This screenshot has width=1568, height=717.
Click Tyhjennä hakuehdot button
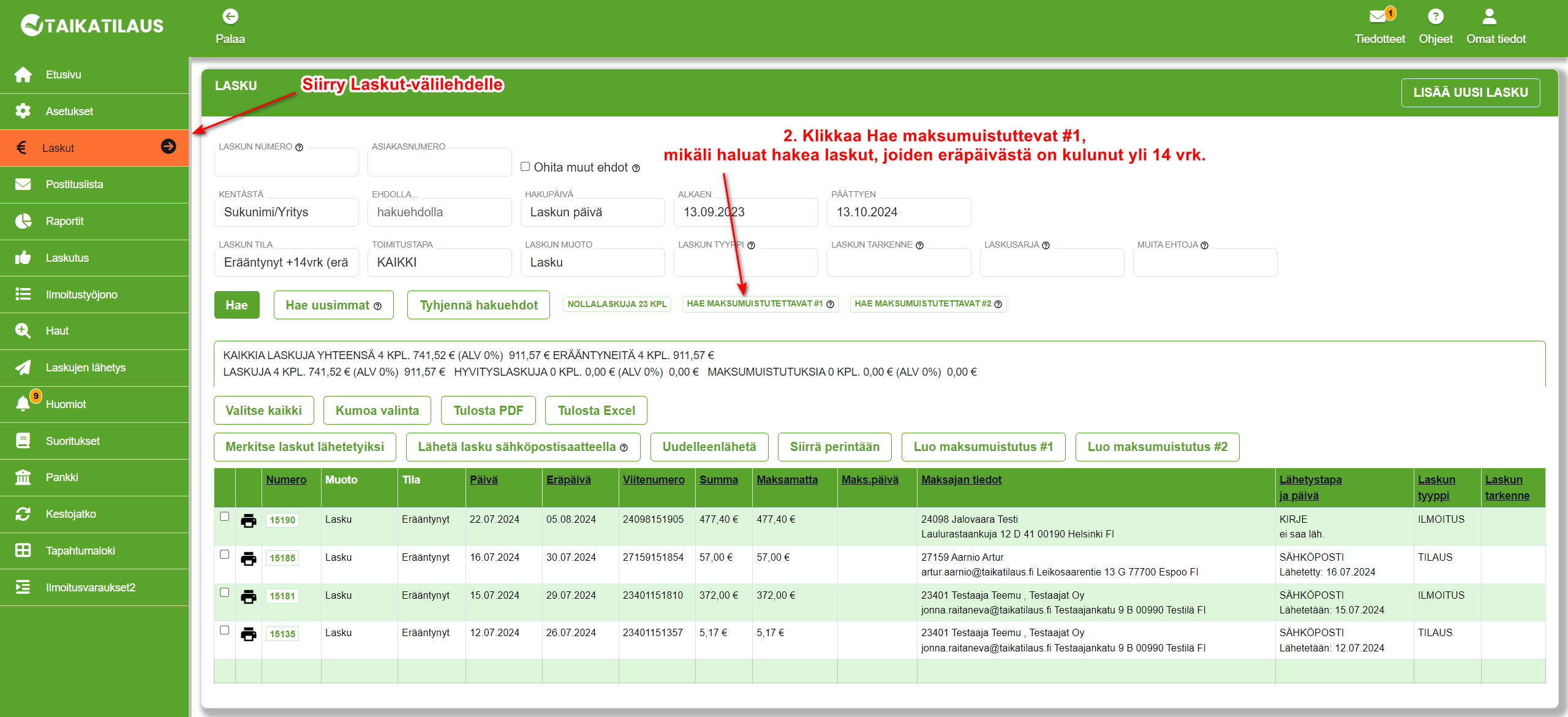478,305
